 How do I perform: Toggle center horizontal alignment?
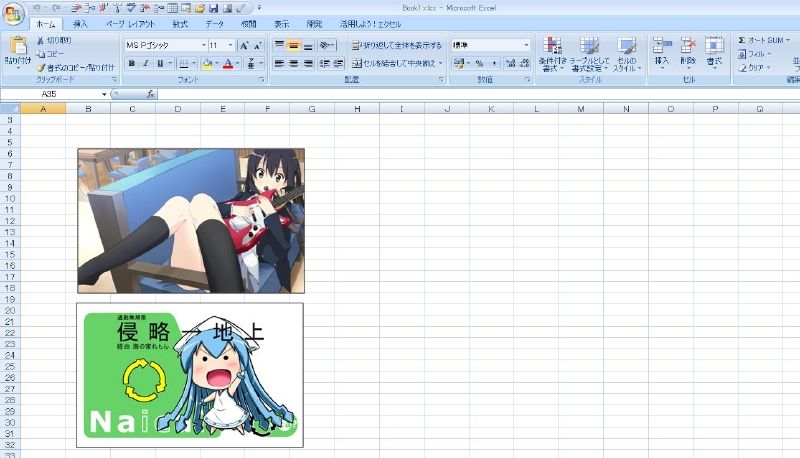pos(293,63)
